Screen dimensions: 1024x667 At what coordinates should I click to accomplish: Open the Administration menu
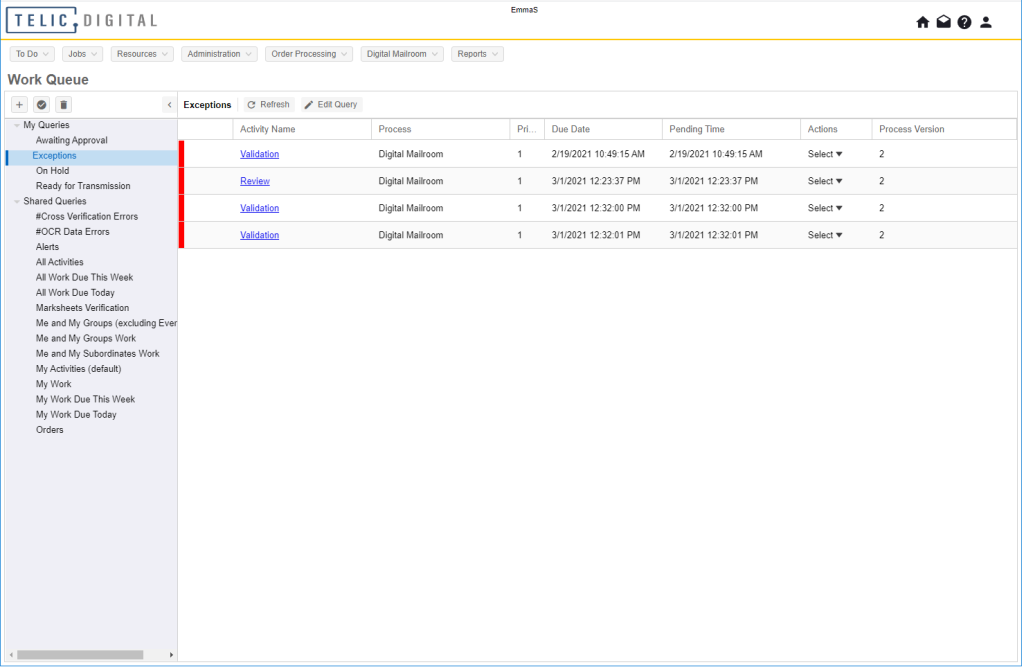(219, 53)
